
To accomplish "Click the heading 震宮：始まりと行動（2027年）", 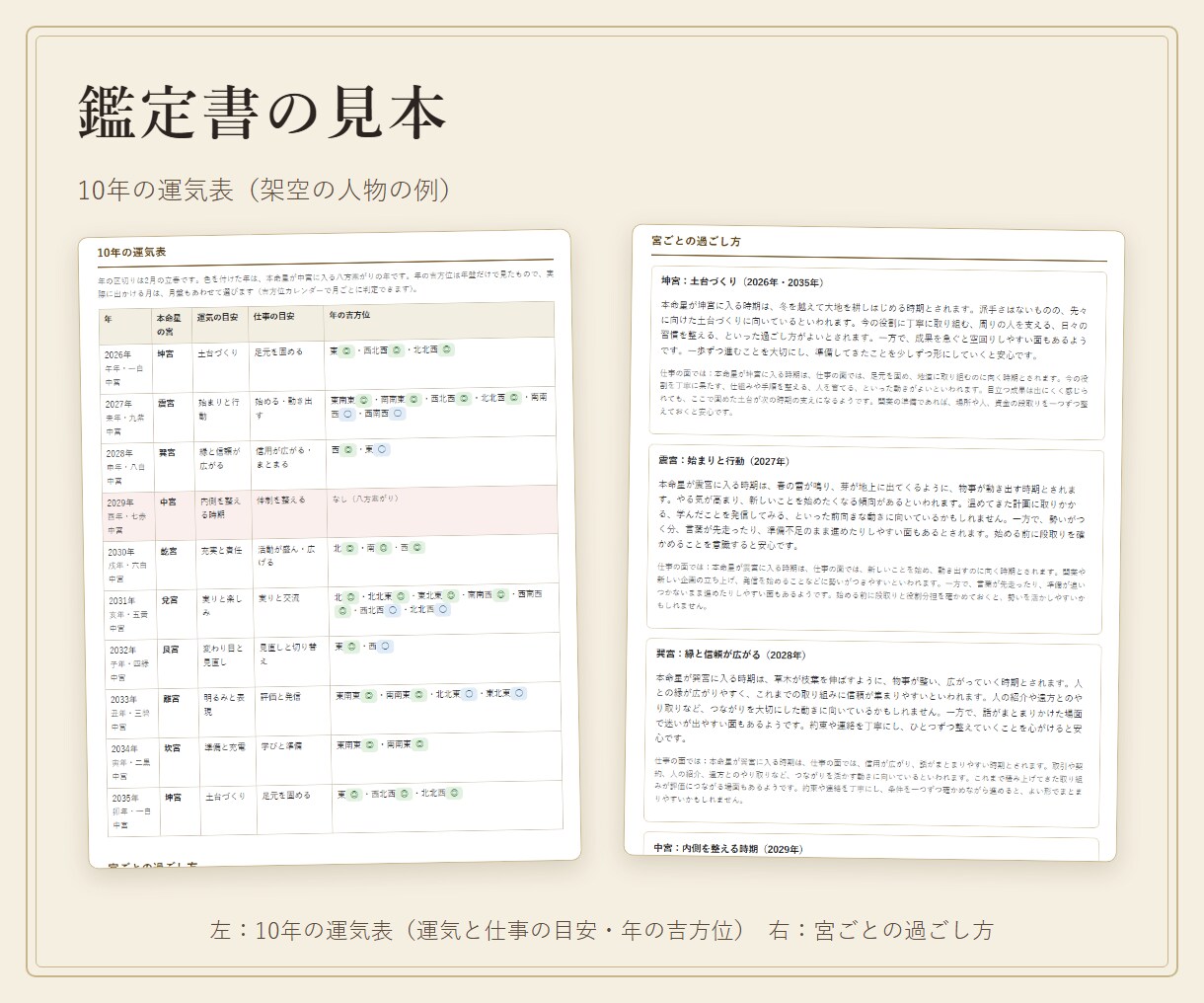I will 723,461.
